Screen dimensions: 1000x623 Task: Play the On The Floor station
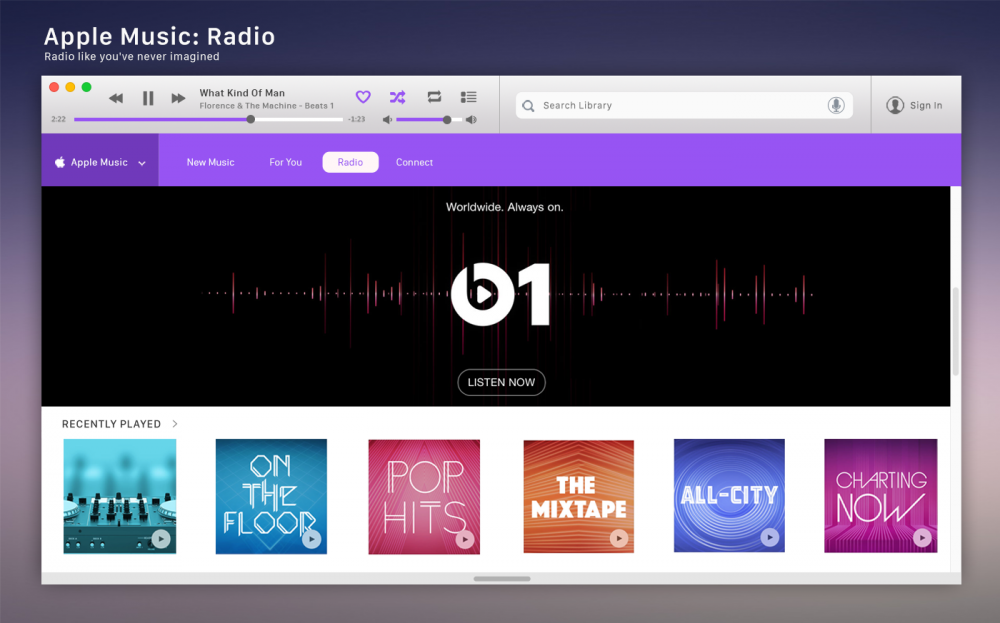311,539
